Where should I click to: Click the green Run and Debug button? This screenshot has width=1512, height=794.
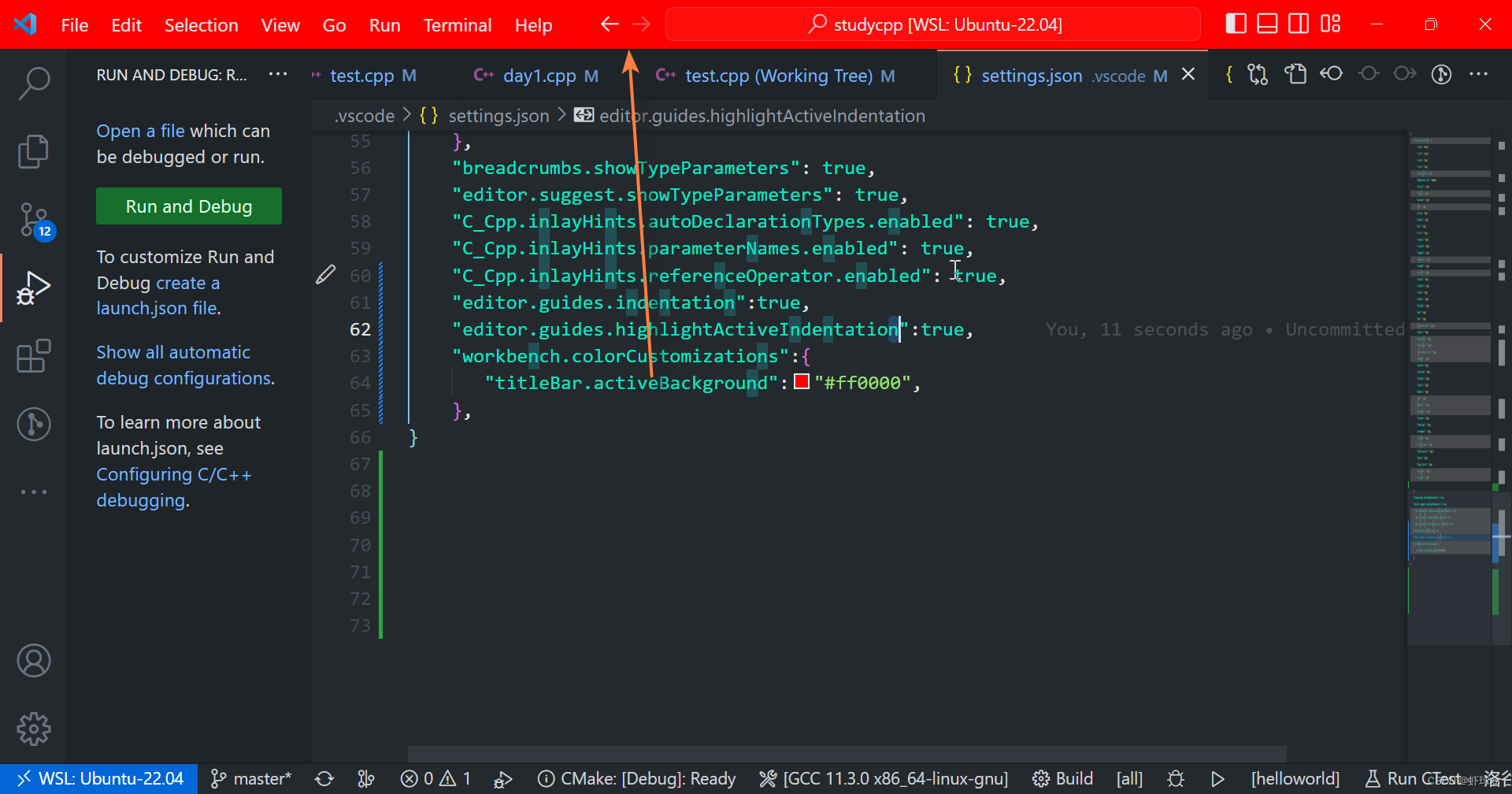[x=189, y=206]
